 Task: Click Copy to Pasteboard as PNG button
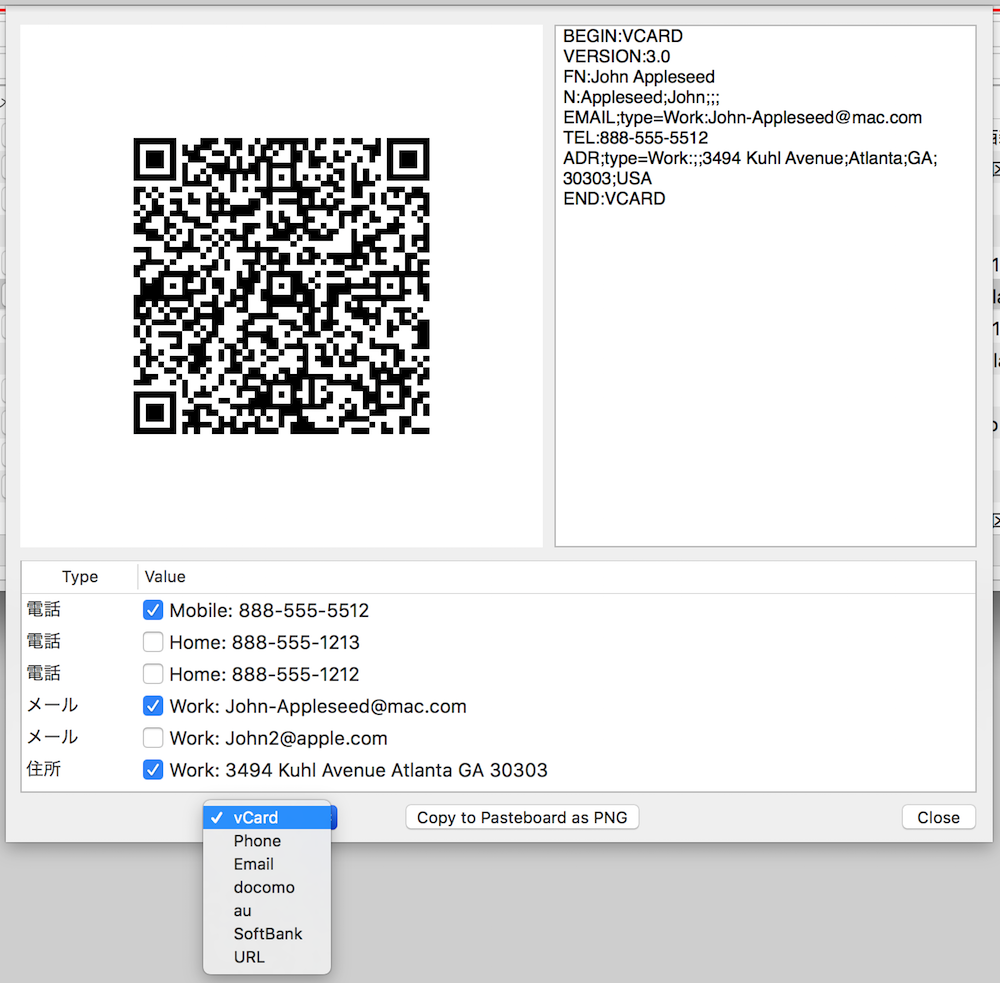tap(522, 817)
